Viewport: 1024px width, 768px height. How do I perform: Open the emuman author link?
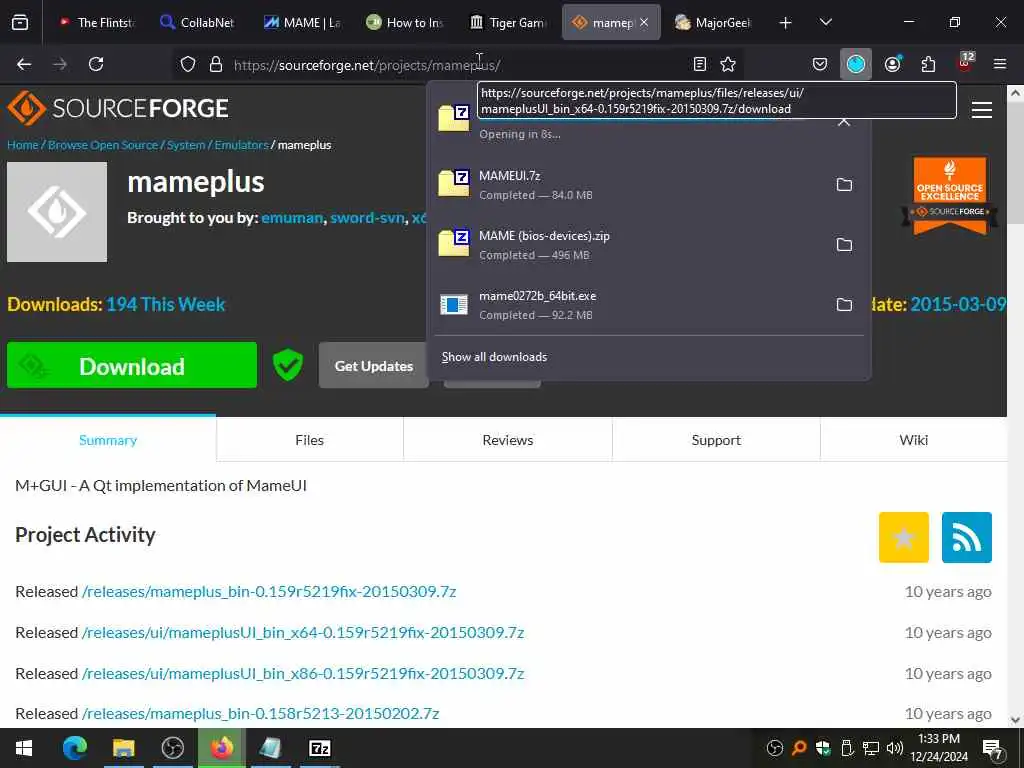292,218
